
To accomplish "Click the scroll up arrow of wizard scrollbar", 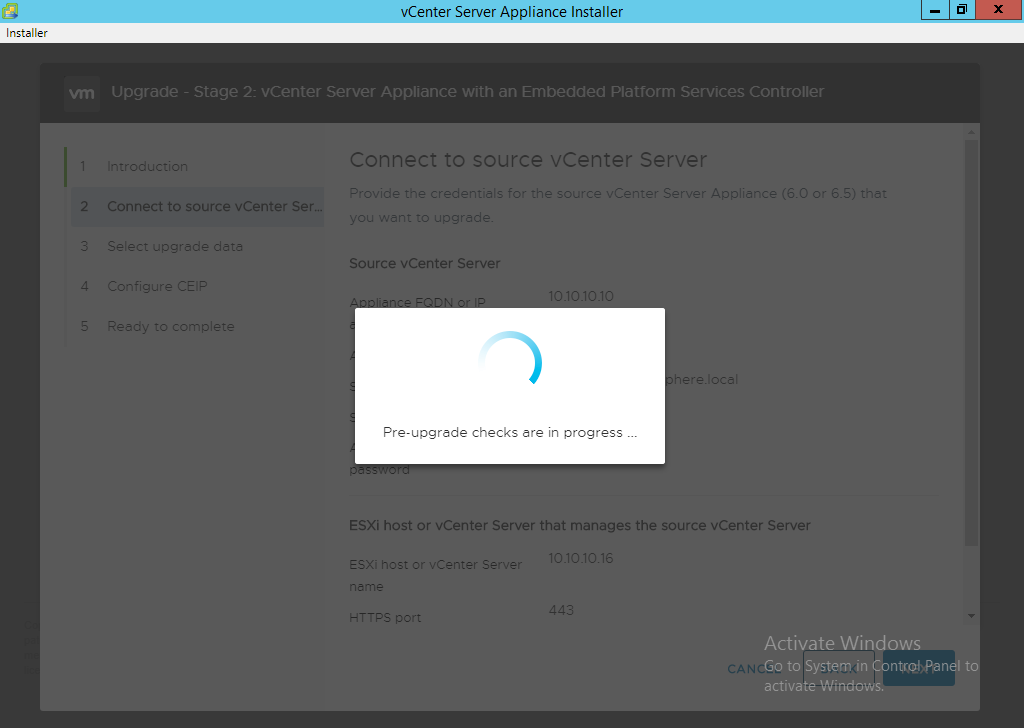I will click(x=971, y=133).
